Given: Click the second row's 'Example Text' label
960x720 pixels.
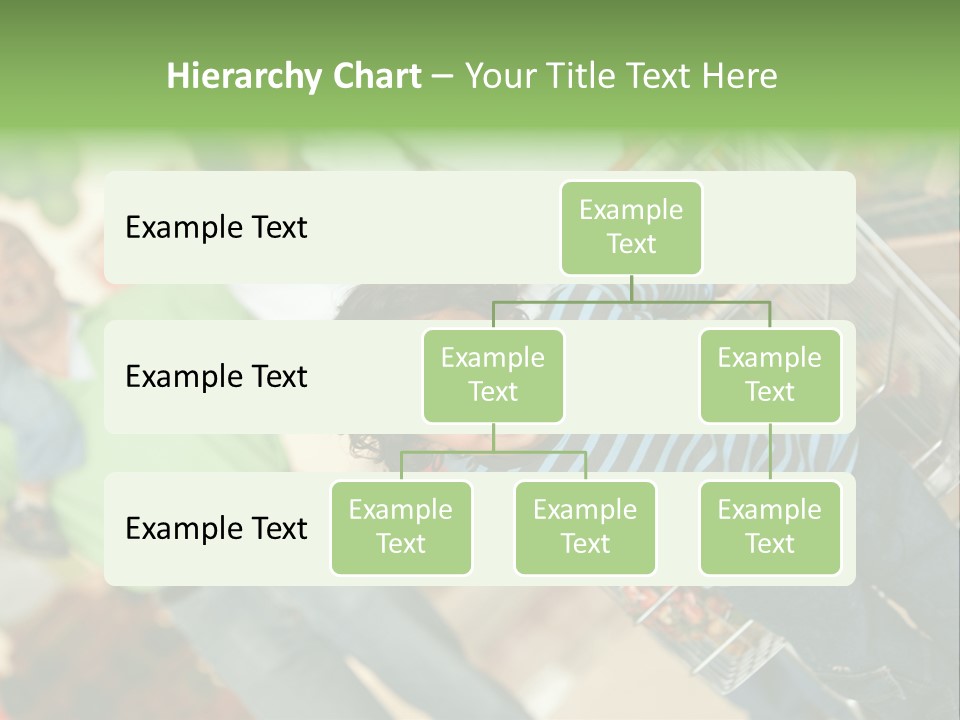Looking at the screenshot, I should pos(216,377).
